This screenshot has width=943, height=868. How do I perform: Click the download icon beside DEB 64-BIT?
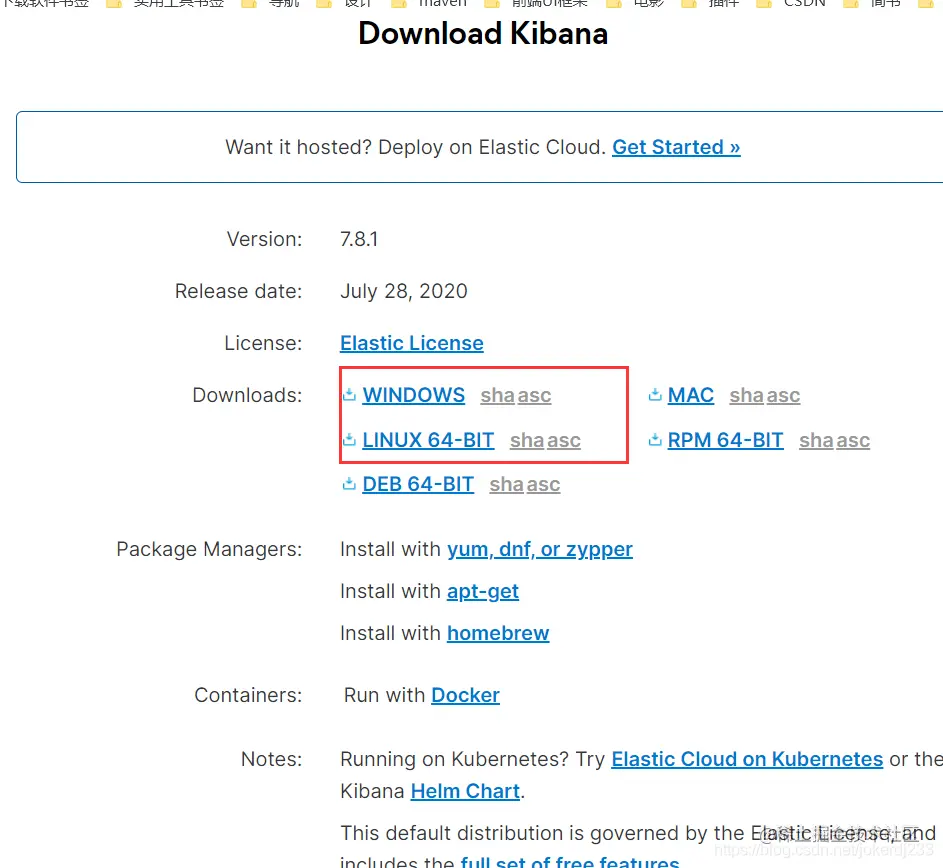tap(349, 484)
